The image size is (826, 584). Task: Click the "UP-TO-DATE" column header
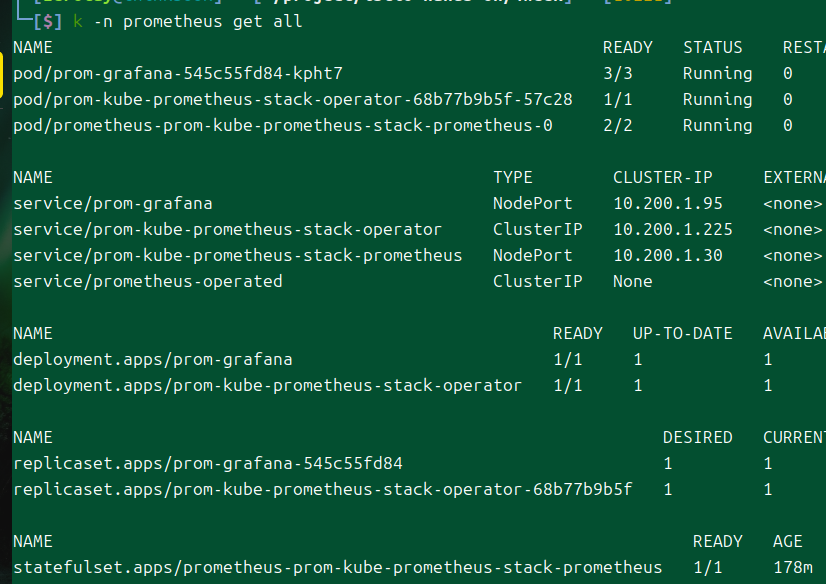pos(683,333)
